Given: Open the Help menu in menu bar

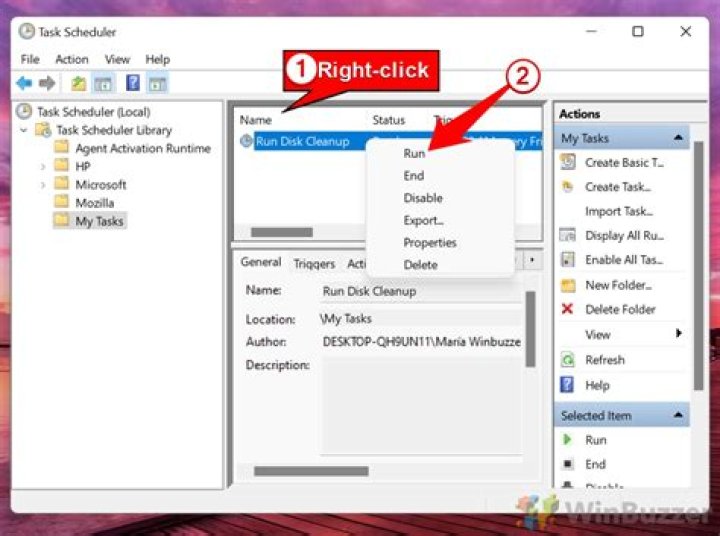Looking at the screenshot, I should point(158,59).
